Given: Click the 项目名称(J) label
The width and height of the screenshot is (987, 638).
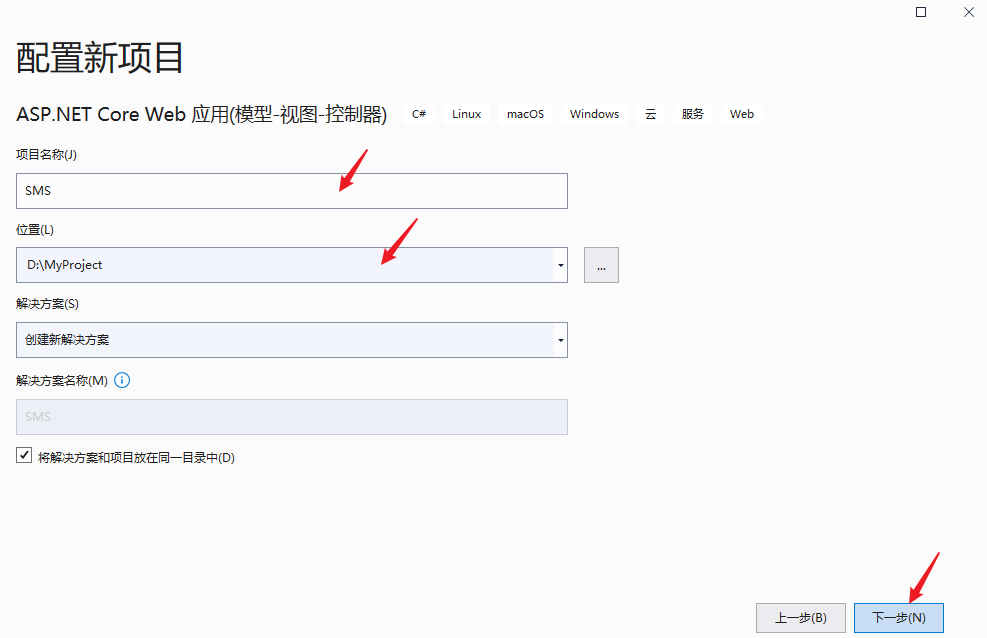Looking at the screenshot, I should point(47,155).
